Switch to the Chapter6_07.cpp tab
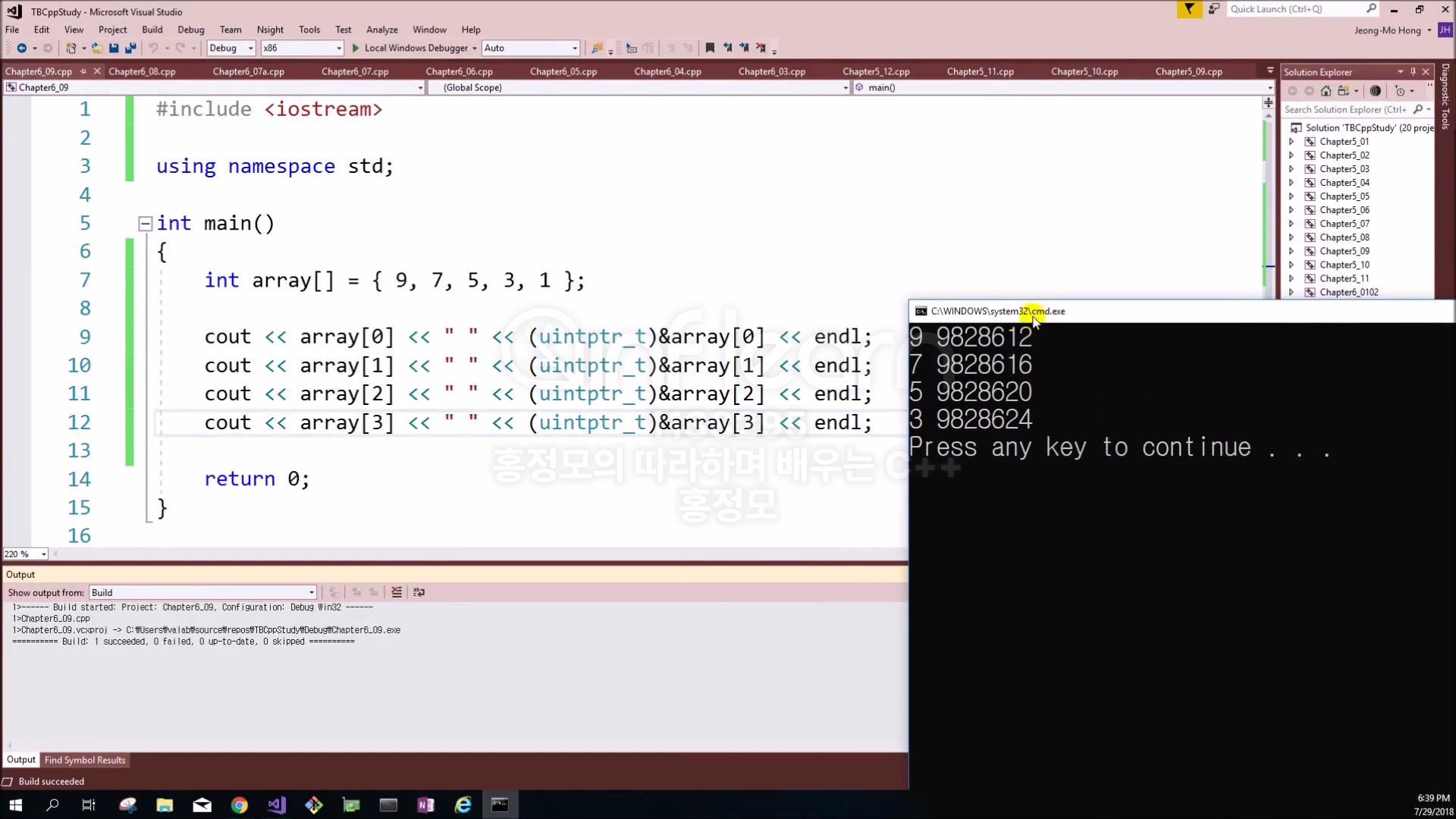The height and width of the screenshot is (819, 1456). [354, 71]
